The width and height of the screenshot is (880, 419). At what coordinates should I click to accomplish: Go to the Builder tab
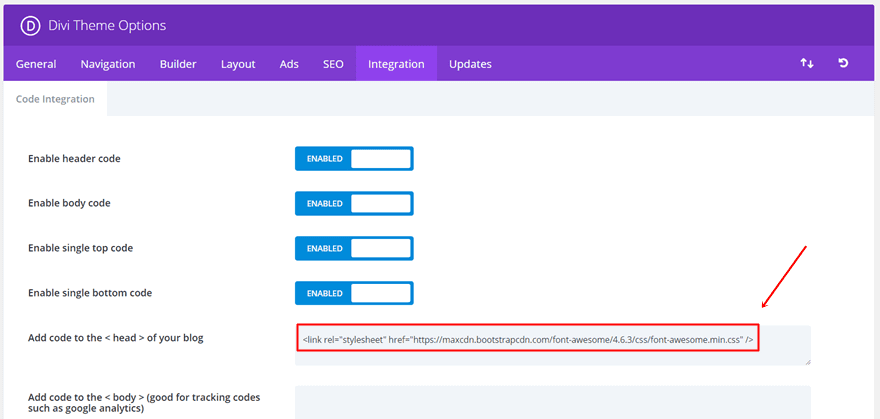[x=178, y=64]
